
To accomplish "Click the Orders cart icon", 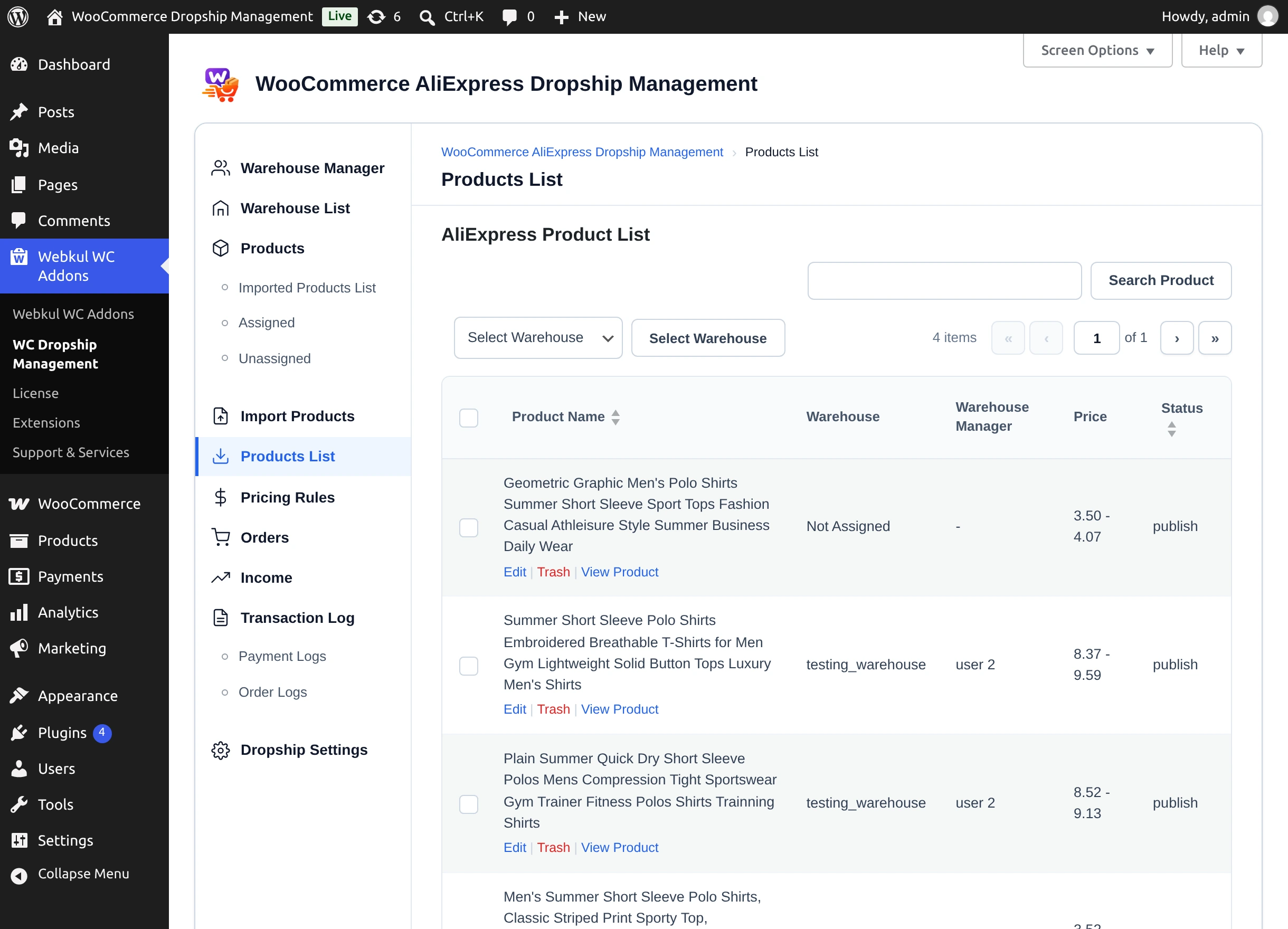I will (x=220, y=537).
